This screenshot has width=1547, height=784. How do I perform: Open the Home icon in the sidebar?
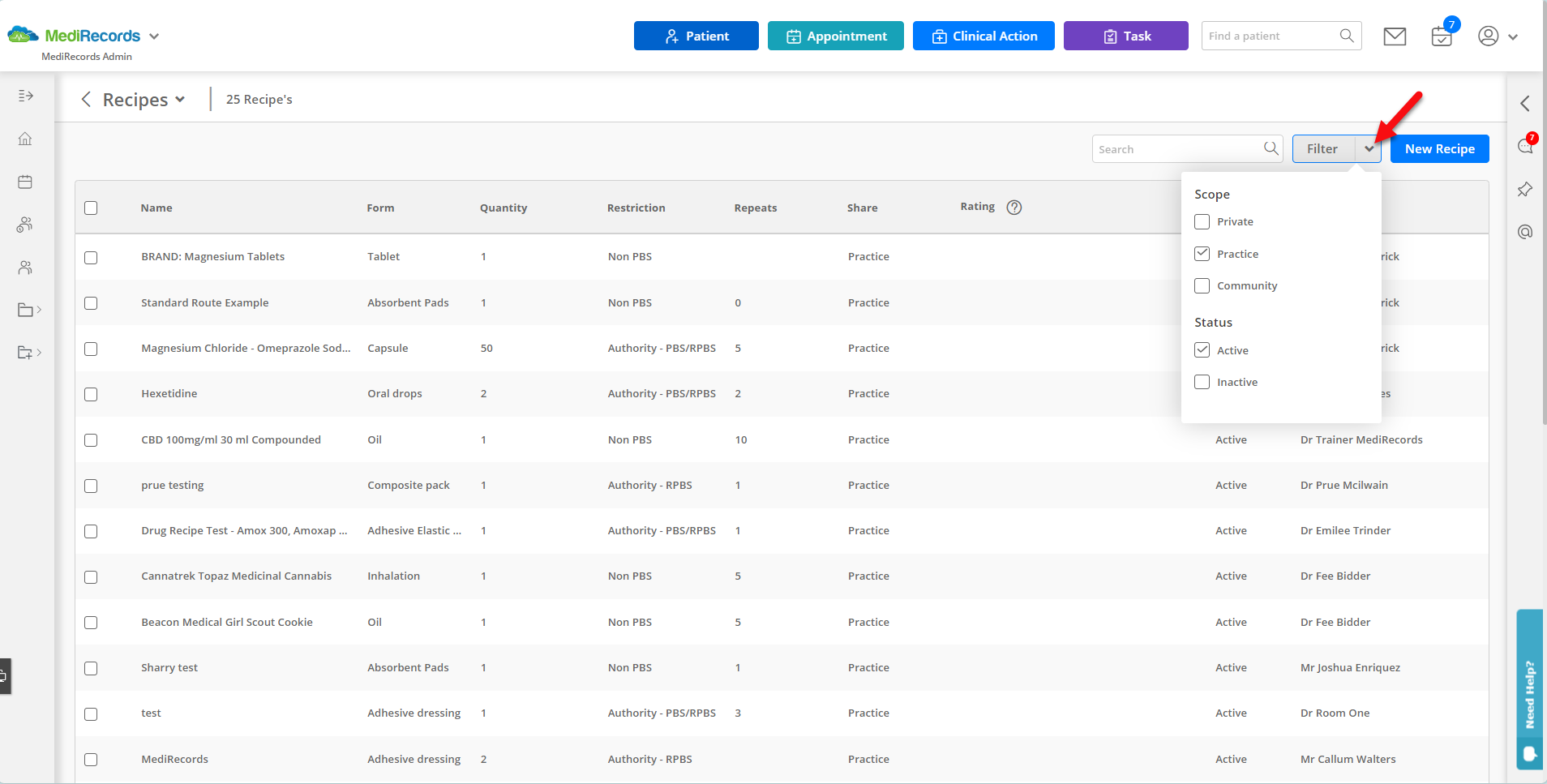[x=25, y=139]
